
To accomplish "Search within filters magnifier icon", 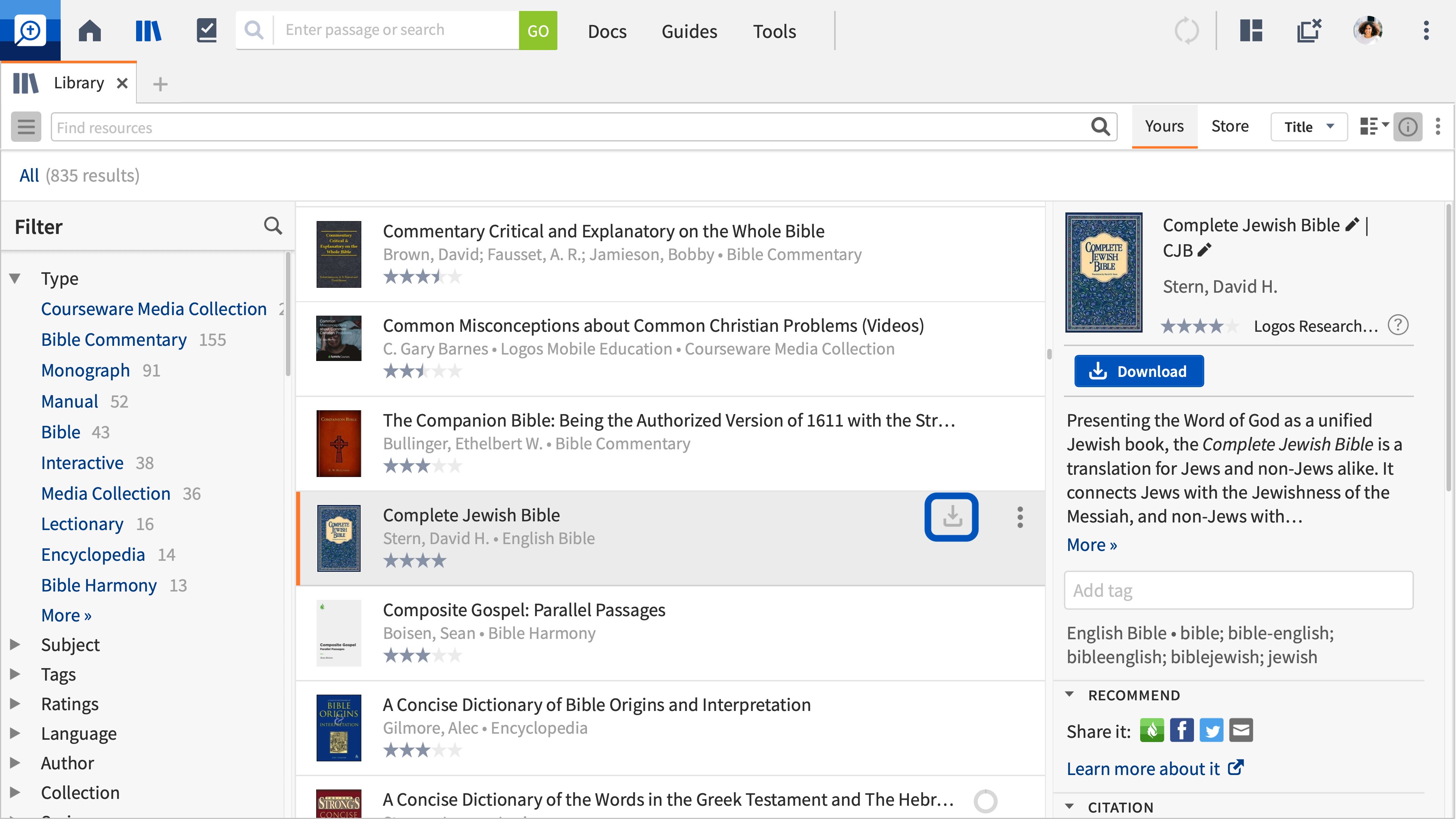I will (273, 226).
